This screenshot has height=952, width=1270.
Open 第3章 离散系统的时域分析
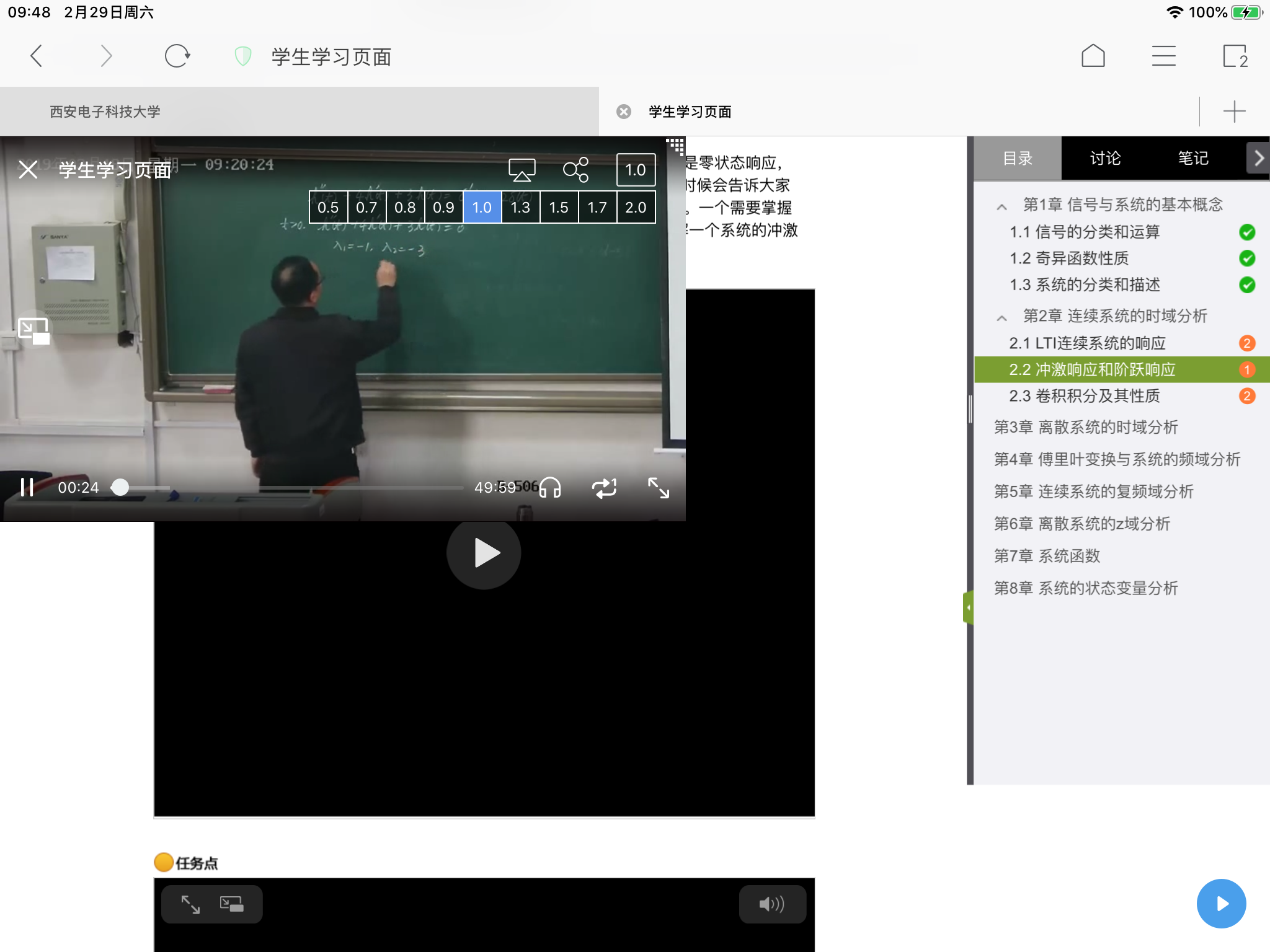(x=1086, y=427)
